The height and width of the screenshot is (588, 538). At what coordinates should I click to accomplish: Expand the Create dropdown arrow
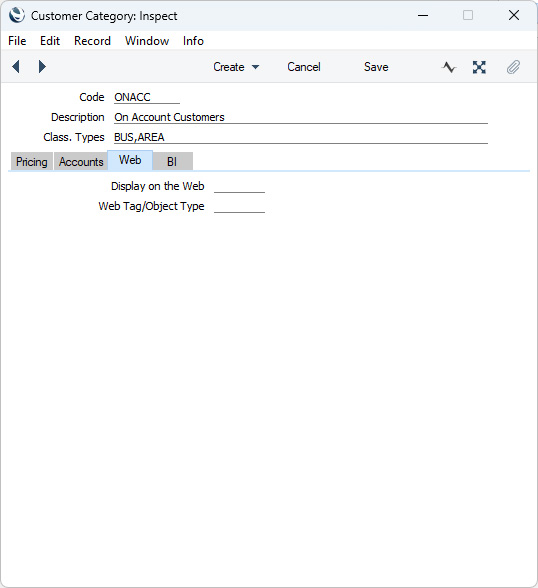255,67
